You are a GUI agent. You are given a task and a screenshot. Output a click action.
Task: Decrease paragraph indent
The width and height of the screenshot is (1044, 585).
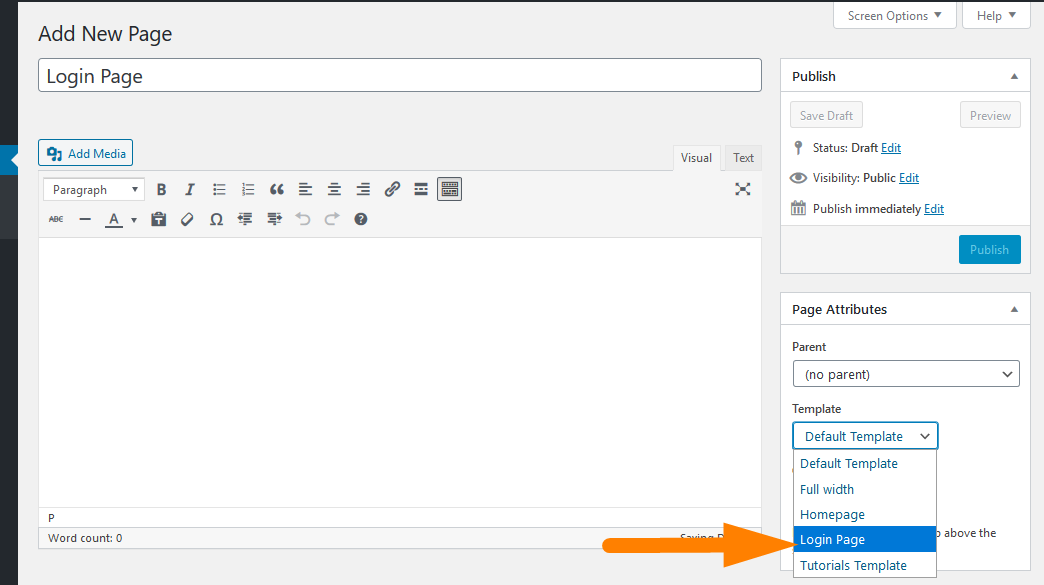point(245,219)
